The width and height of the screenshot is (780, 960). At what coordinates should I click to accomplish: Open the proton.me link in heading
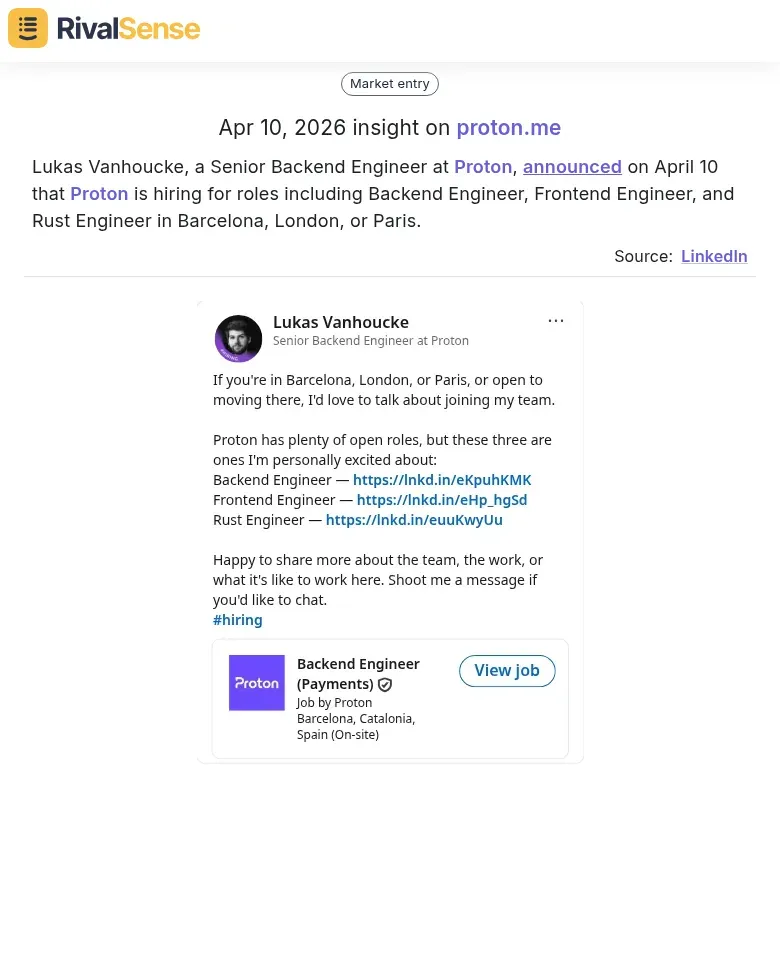click(x=508, y=128)
